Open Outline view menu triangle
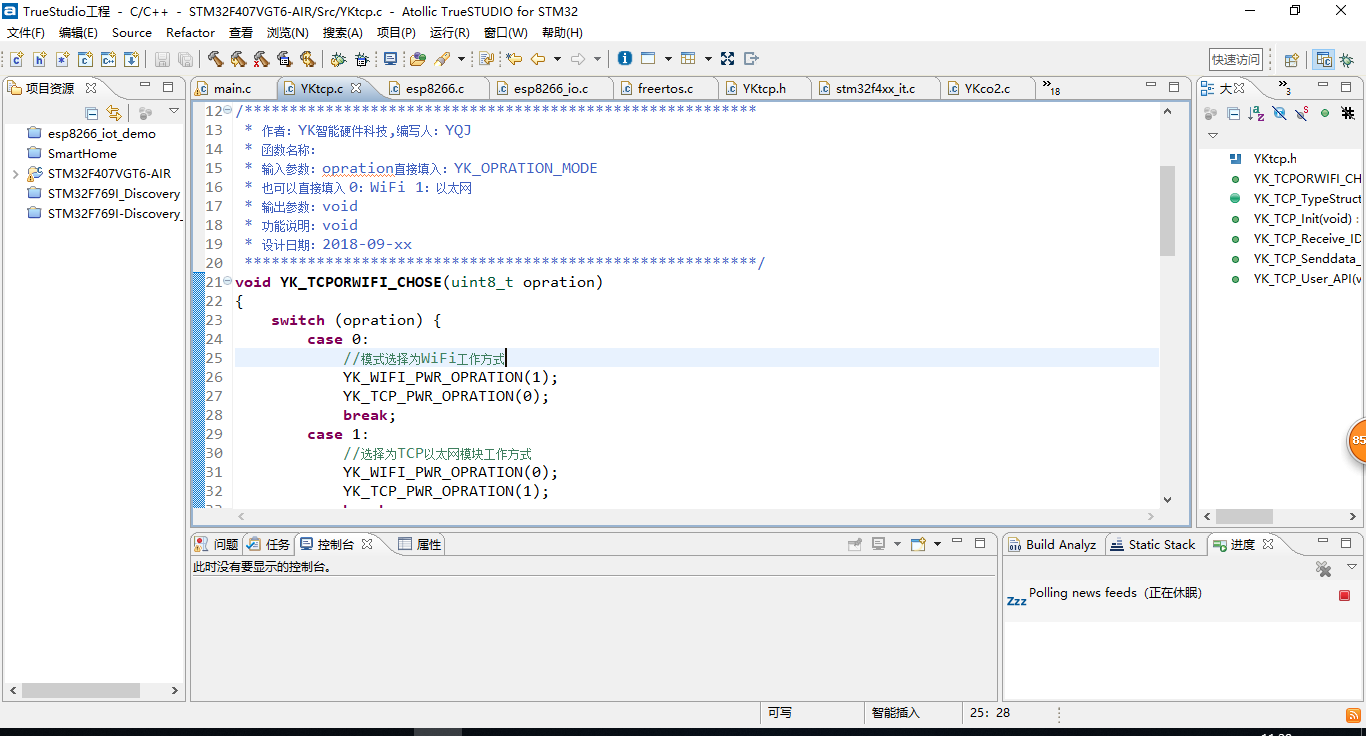Screen dimensions: 1366x736 (1212, 135)
